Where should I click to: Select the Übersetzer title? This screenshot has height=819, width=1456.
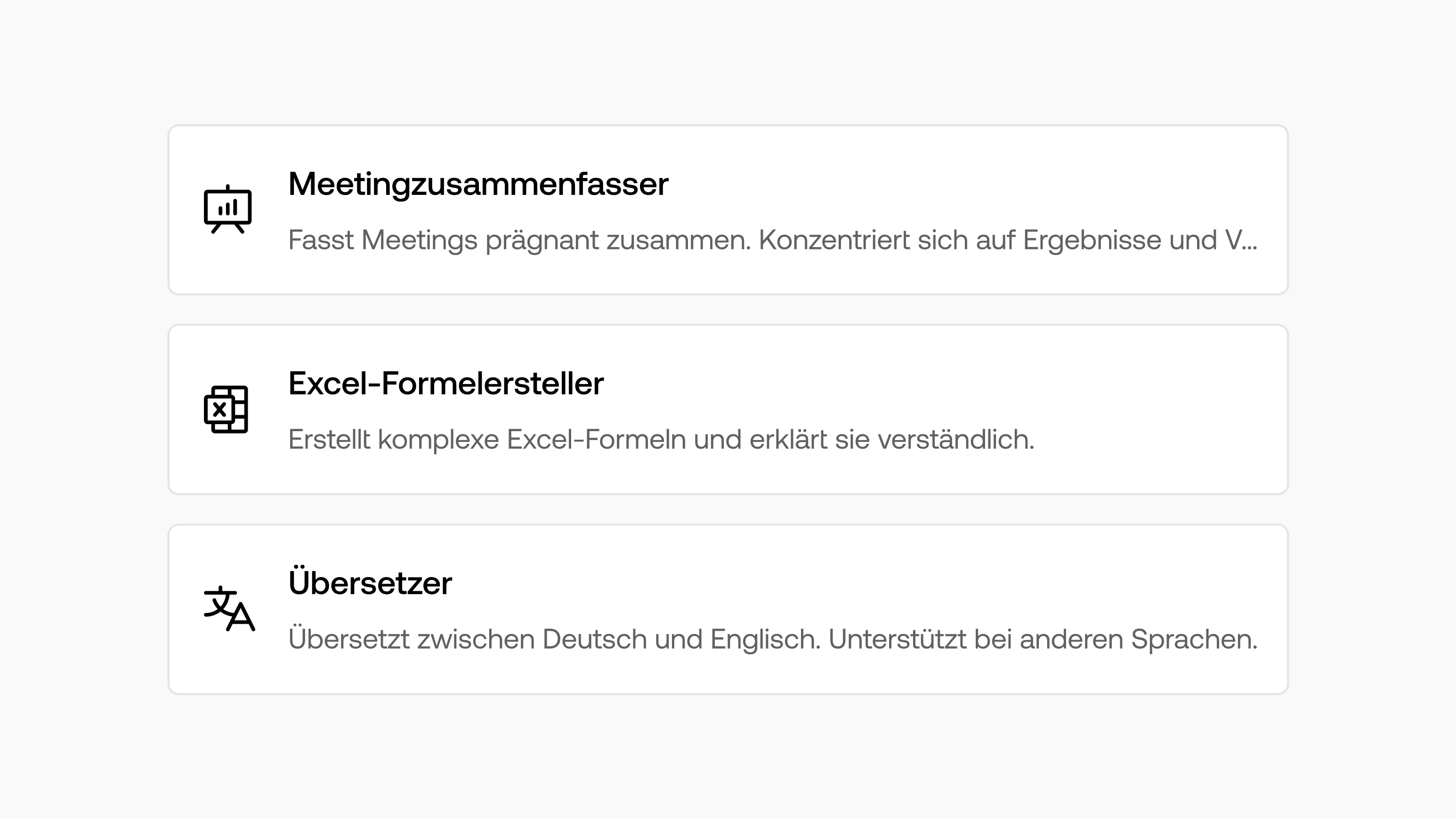370,584
